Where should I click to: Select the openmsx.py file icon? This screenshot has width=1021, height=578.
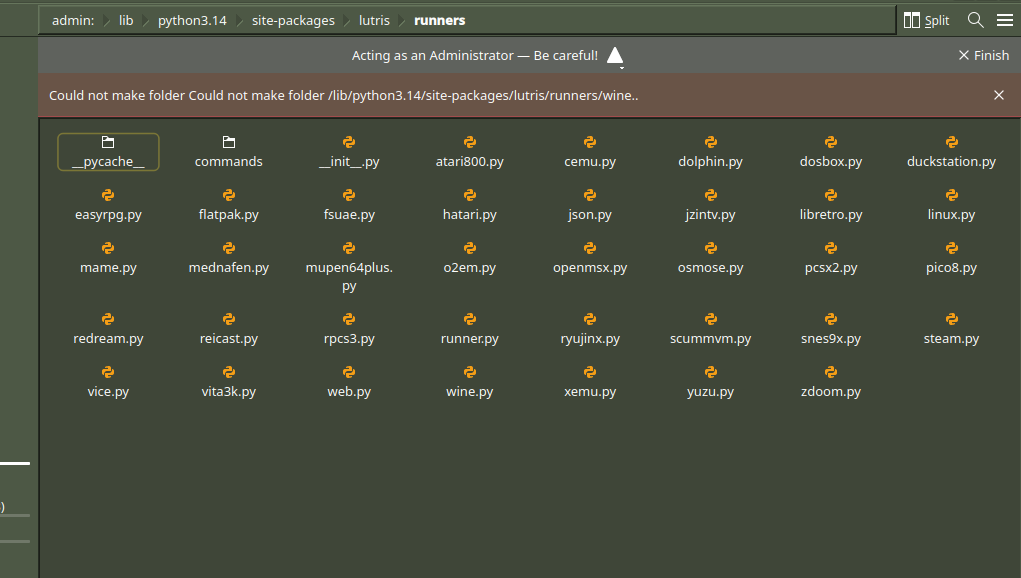coord(590,248)
